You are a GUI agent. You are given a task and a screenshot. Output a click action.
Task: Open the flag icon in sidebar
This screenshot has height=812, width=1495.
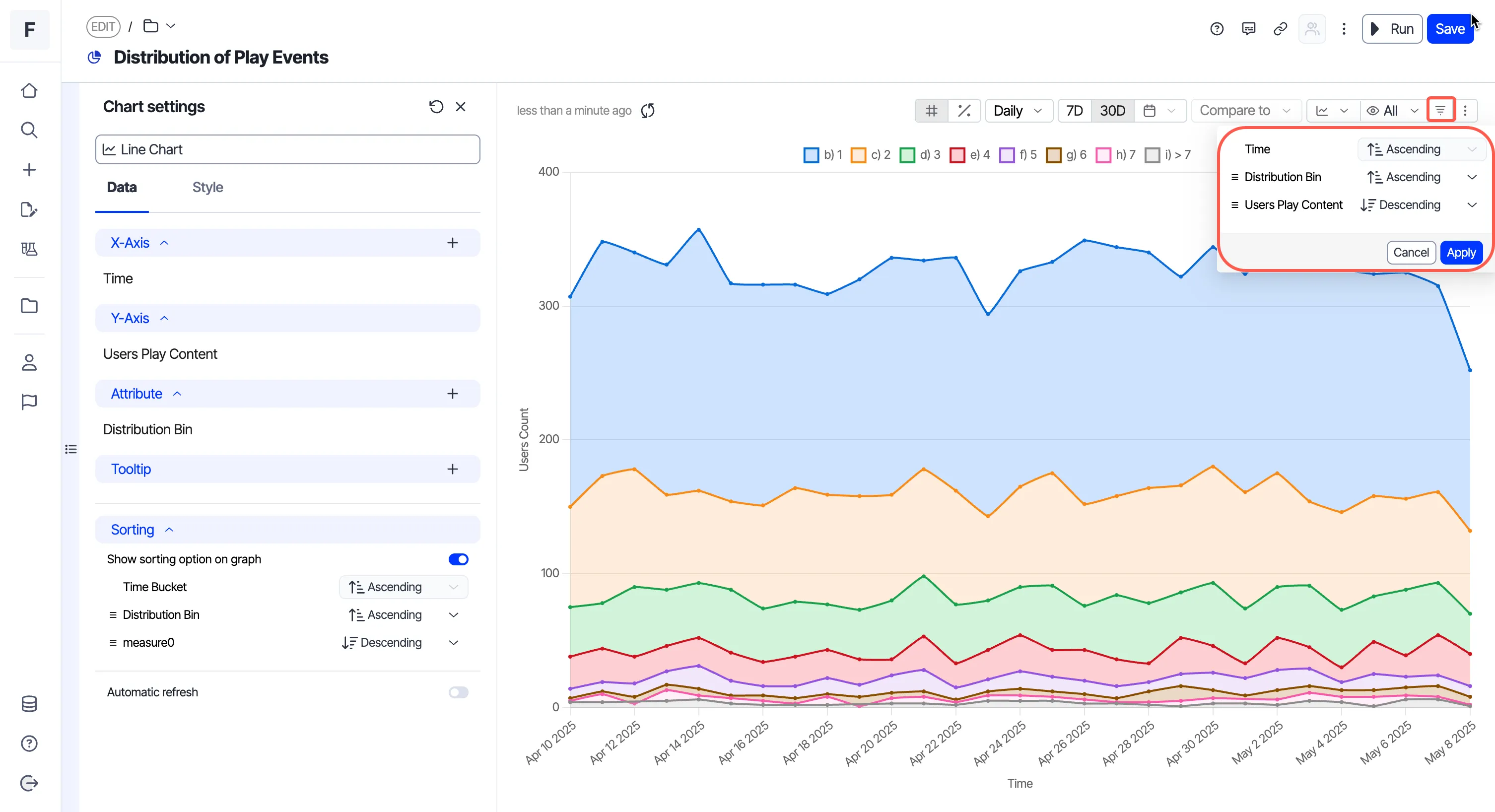29,402
